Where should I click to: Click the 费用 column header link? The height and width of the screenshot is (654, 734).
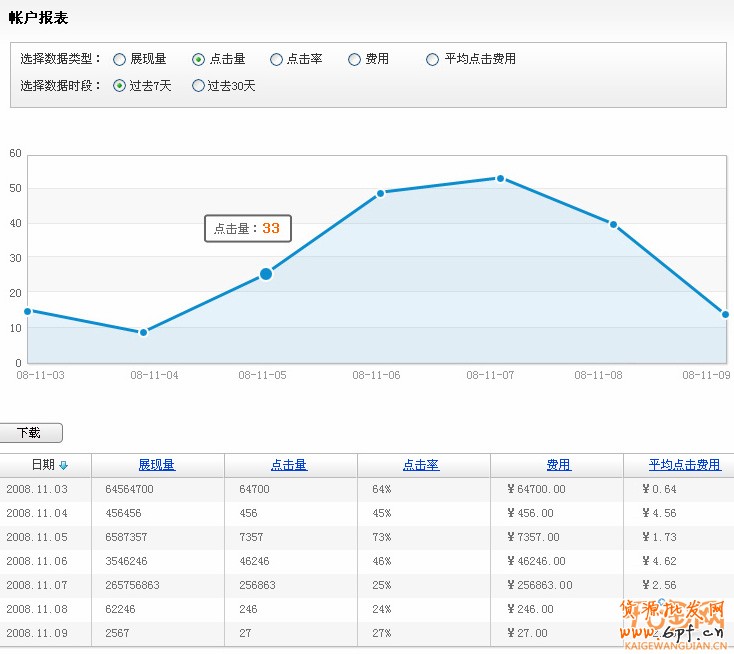coord(558,465)
